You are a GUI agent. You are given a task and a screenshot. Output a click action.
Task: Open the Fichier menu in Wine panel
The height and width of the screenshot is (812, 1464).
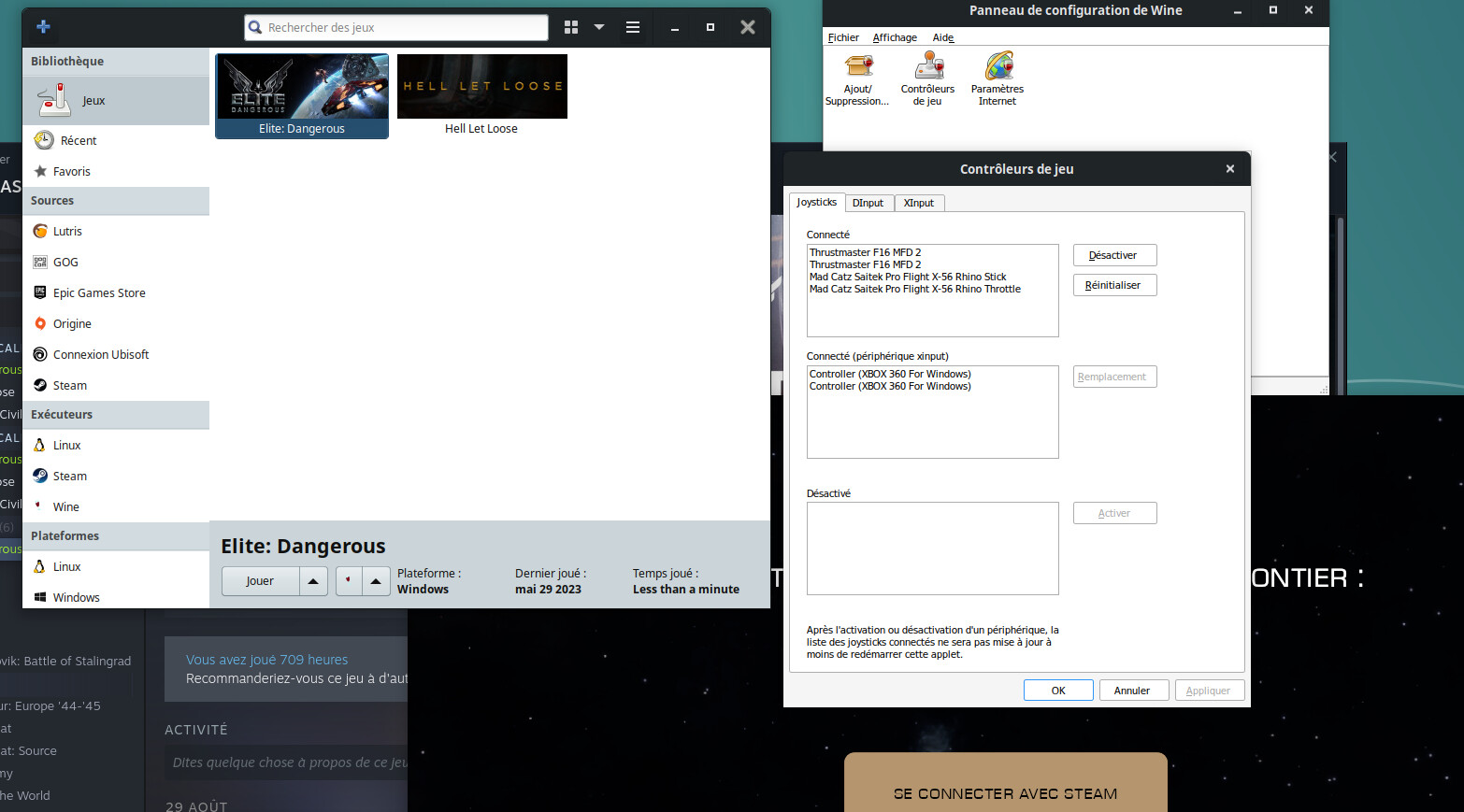click(843, 37)
